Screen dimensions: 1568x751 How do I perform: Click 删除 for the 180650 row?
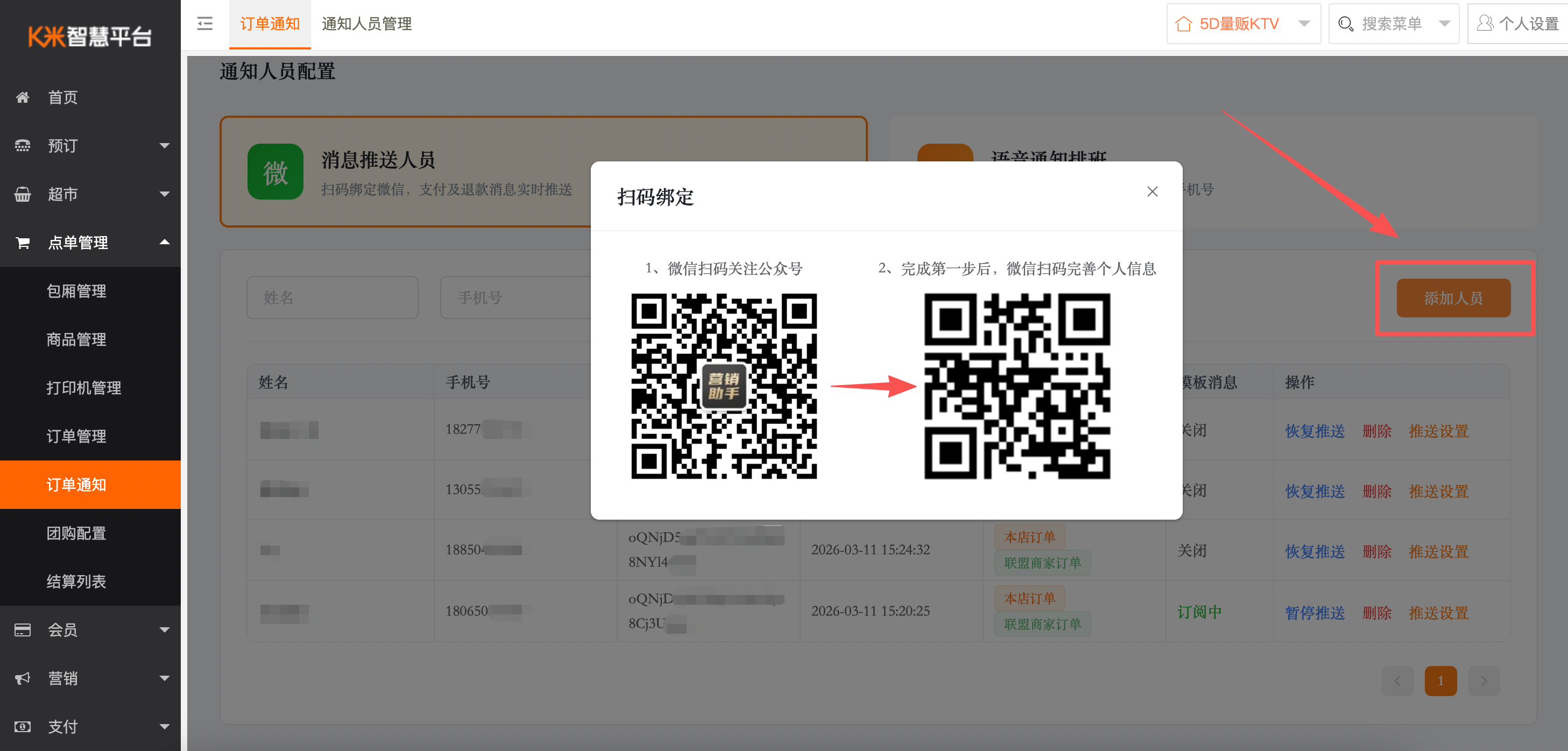pos(1377,613)
